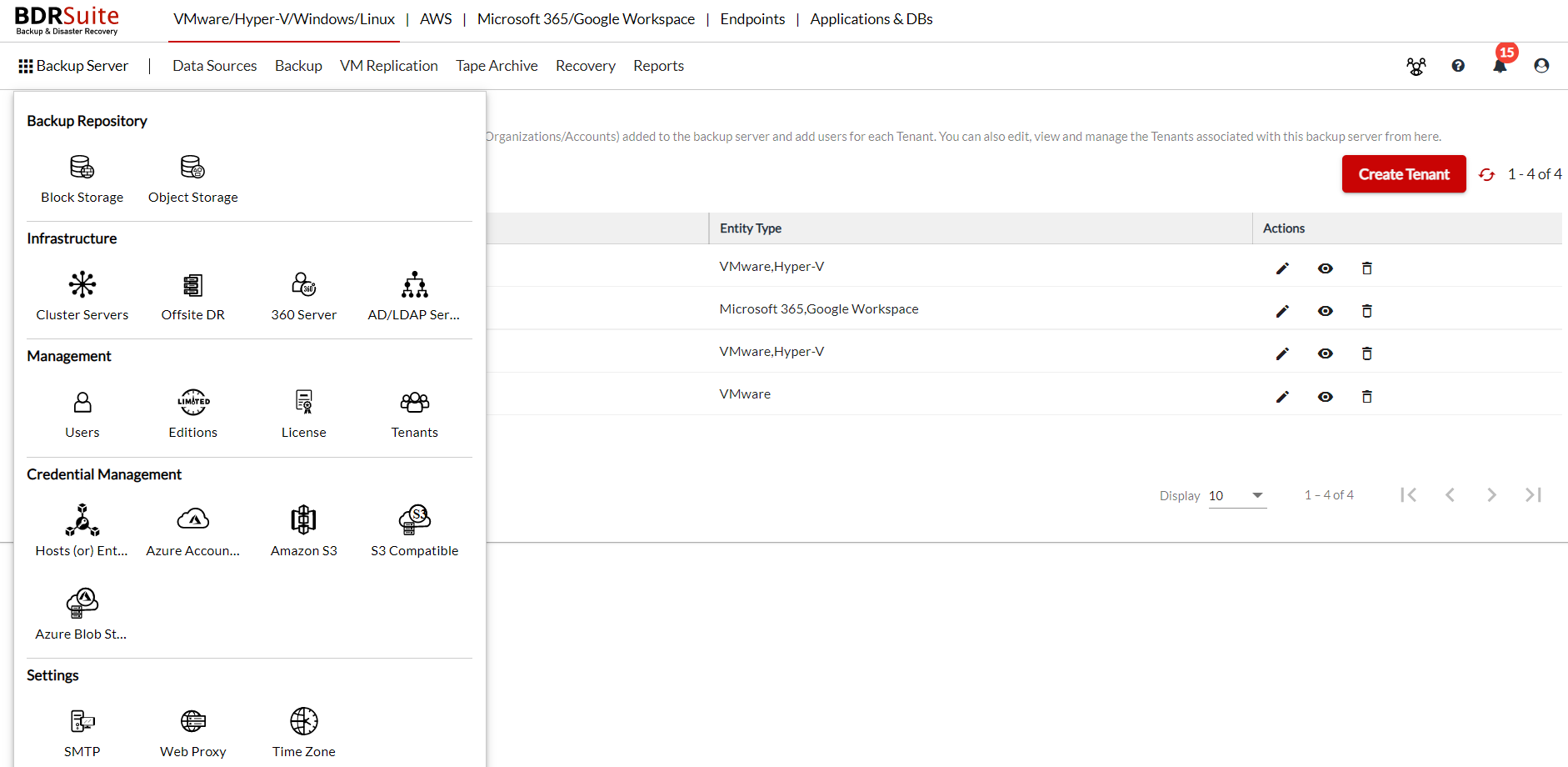
Task: Edit the Microsoft 365,Google Workspace tenant
Action: click(x=1282, y=311)
